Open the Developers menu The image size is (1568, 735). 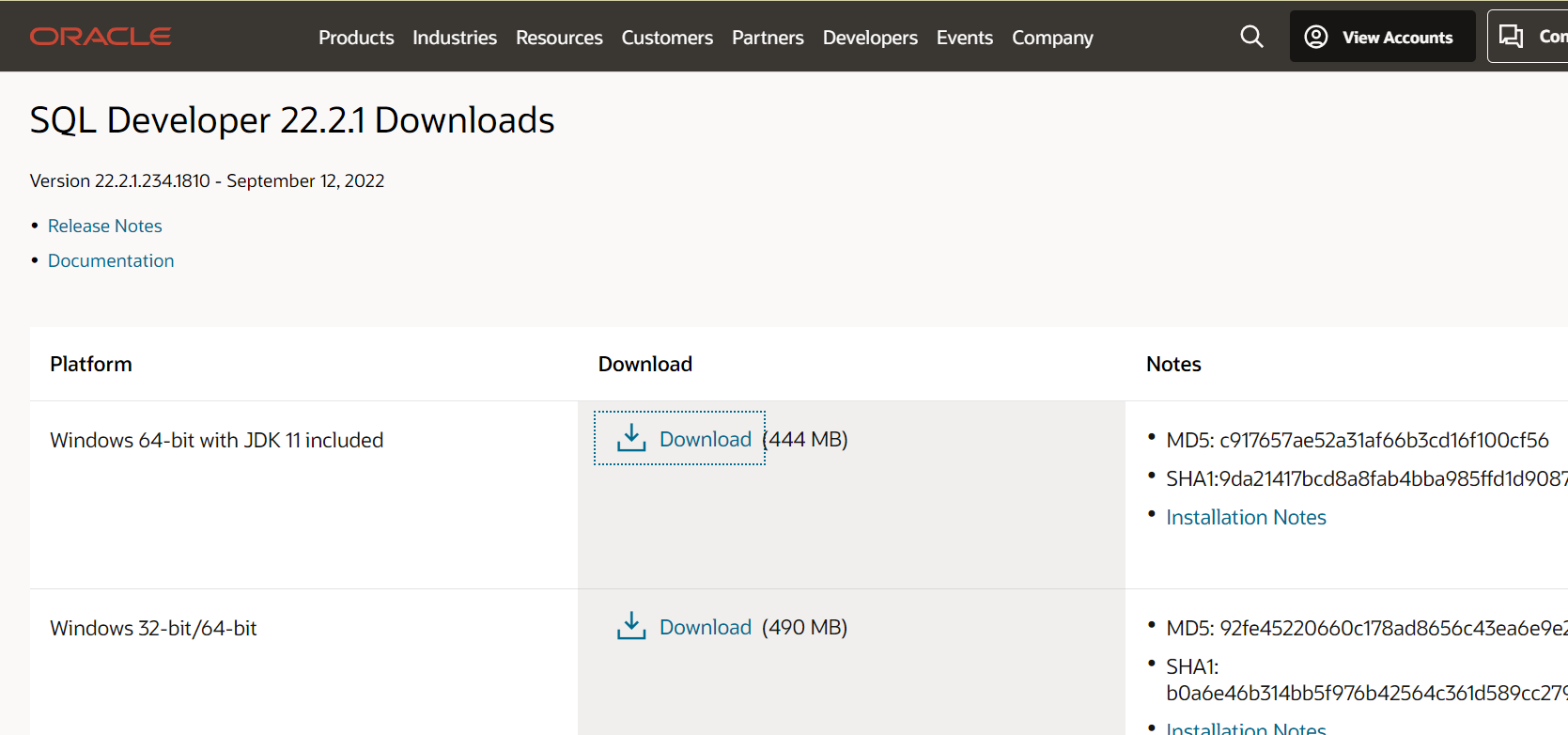click(870, 38)
